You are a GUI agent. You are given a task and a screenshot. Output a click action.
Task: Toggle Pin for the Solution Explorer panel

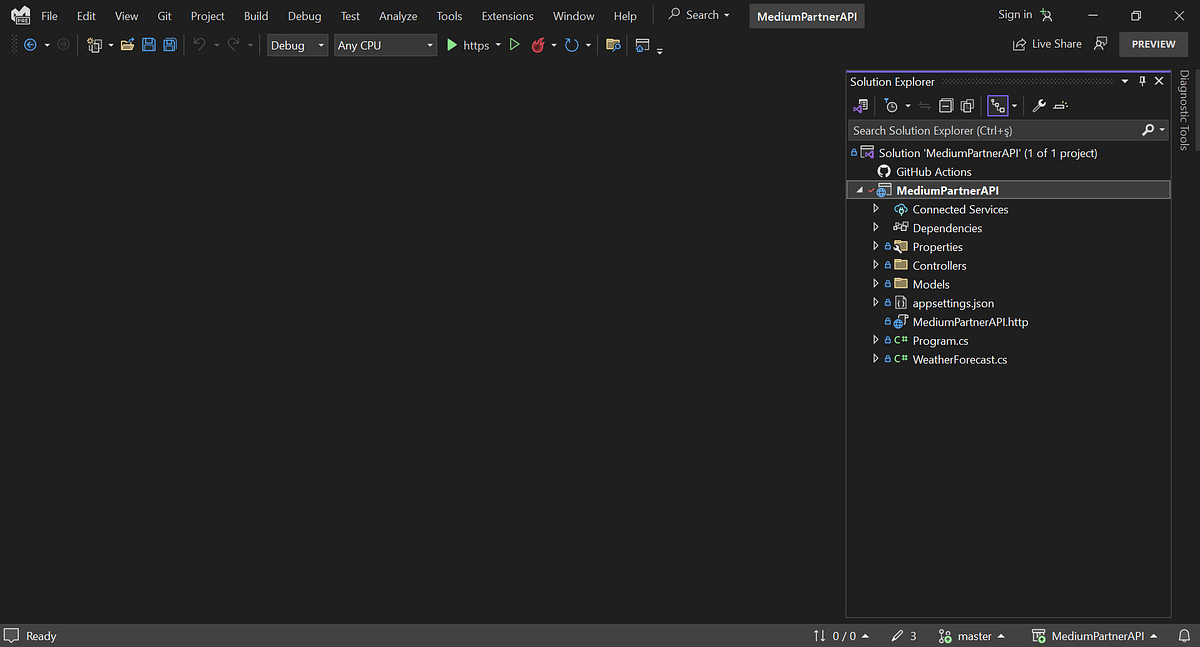(x=1141, y=81)
